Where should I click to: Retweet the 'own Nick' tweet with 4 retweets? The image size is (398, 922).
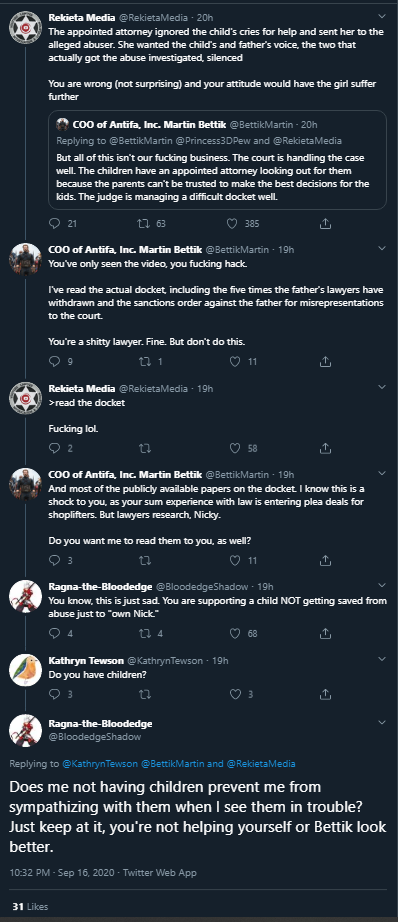(x=143, y=633)
